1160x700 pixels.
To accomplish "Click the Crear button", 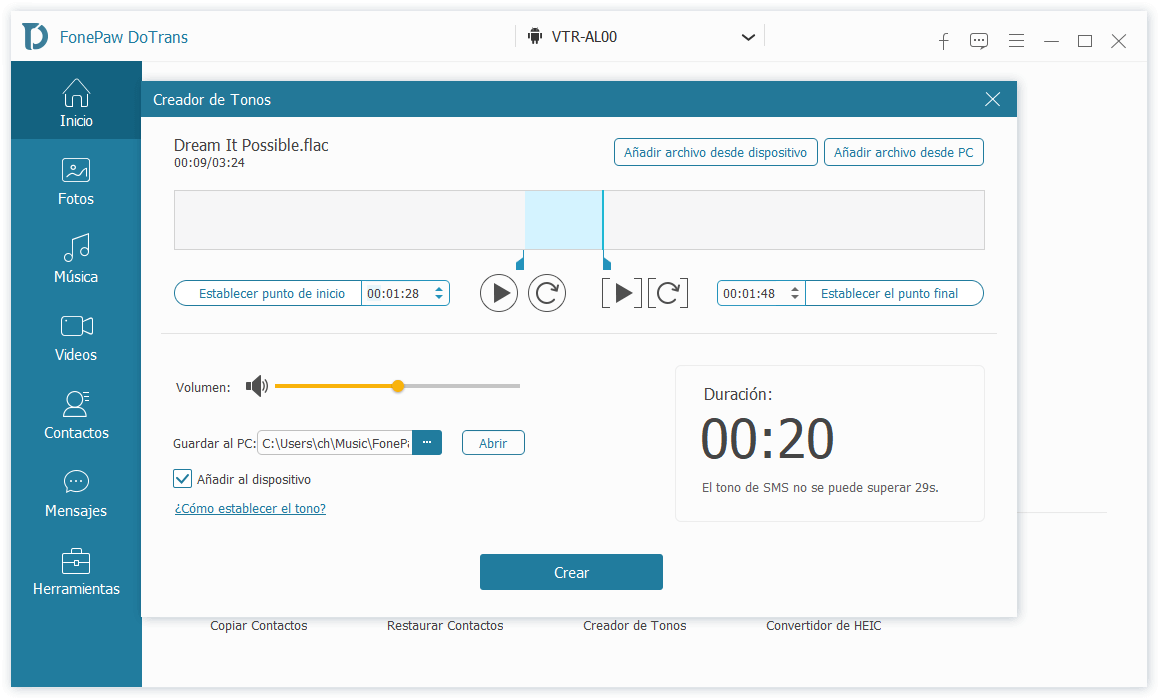I will click(571, 572).
